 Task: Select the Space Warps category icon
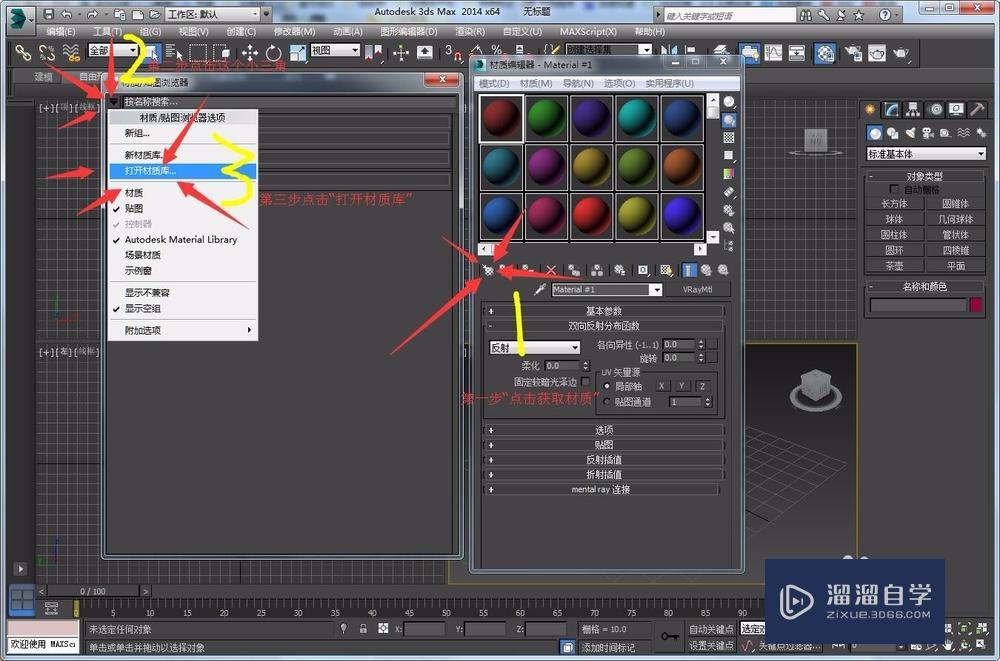[963, 133]
